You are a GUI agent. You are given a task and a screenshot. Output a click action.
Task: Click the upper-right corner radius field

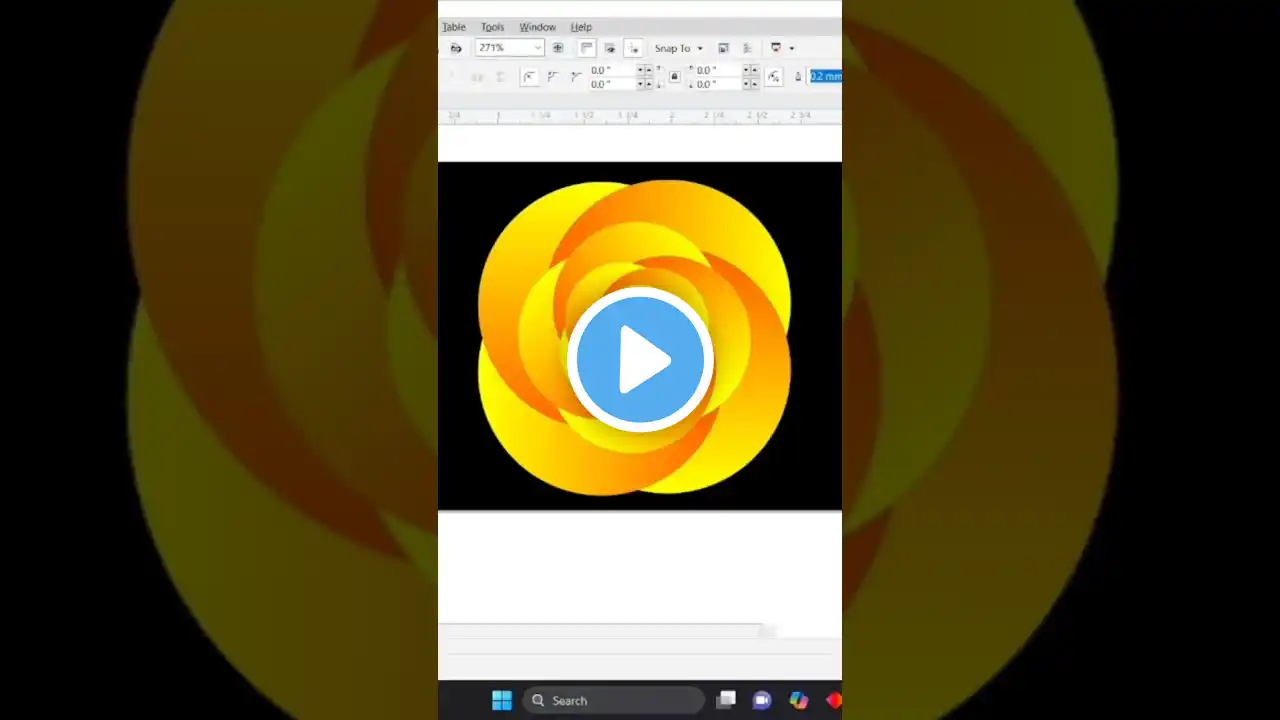[x=718, y=70]
